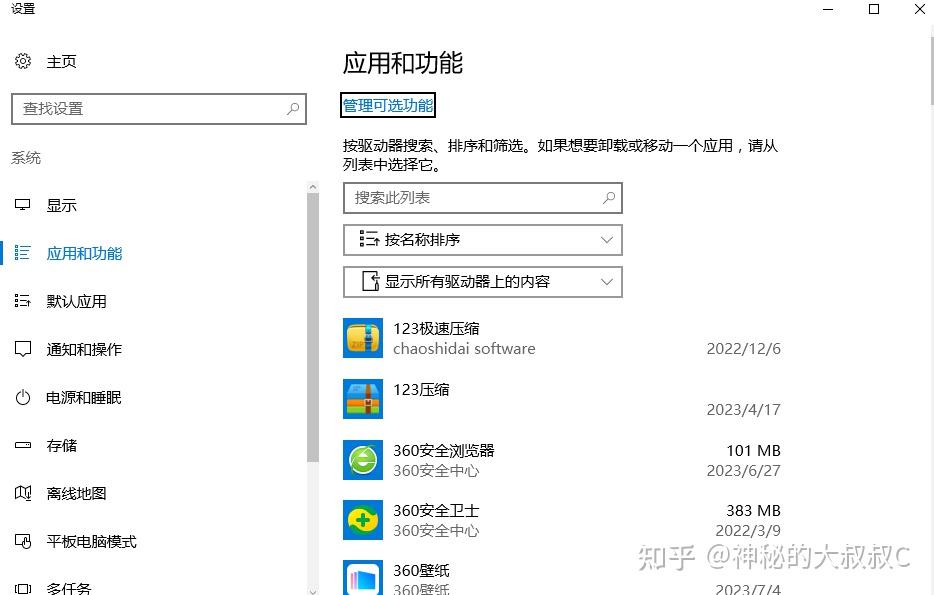Viewport: 934px width, 595px height.
Task: Click the 2022/12/6 install date
Action: tap(743, 348)
